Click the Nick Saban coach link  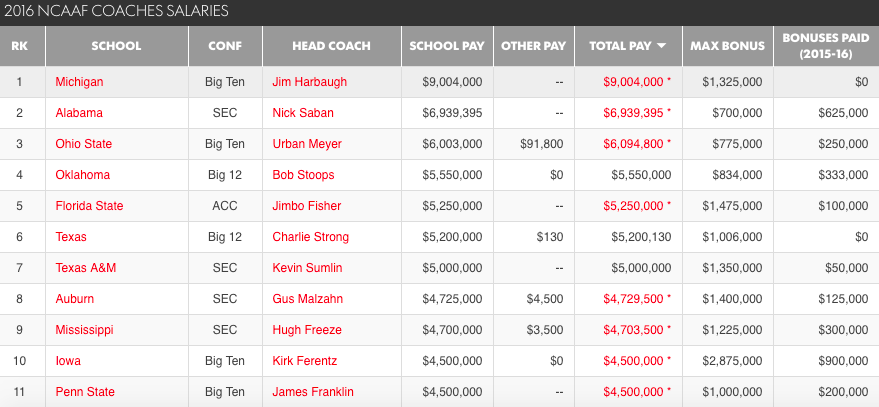coord(303,113)
